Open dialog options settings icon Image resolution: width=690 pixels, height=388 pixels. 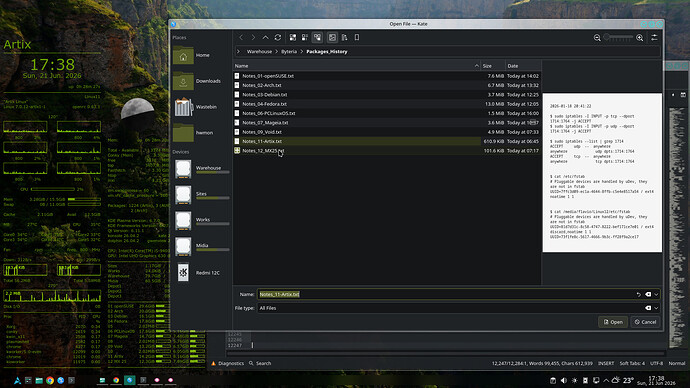tap(654, 38)
